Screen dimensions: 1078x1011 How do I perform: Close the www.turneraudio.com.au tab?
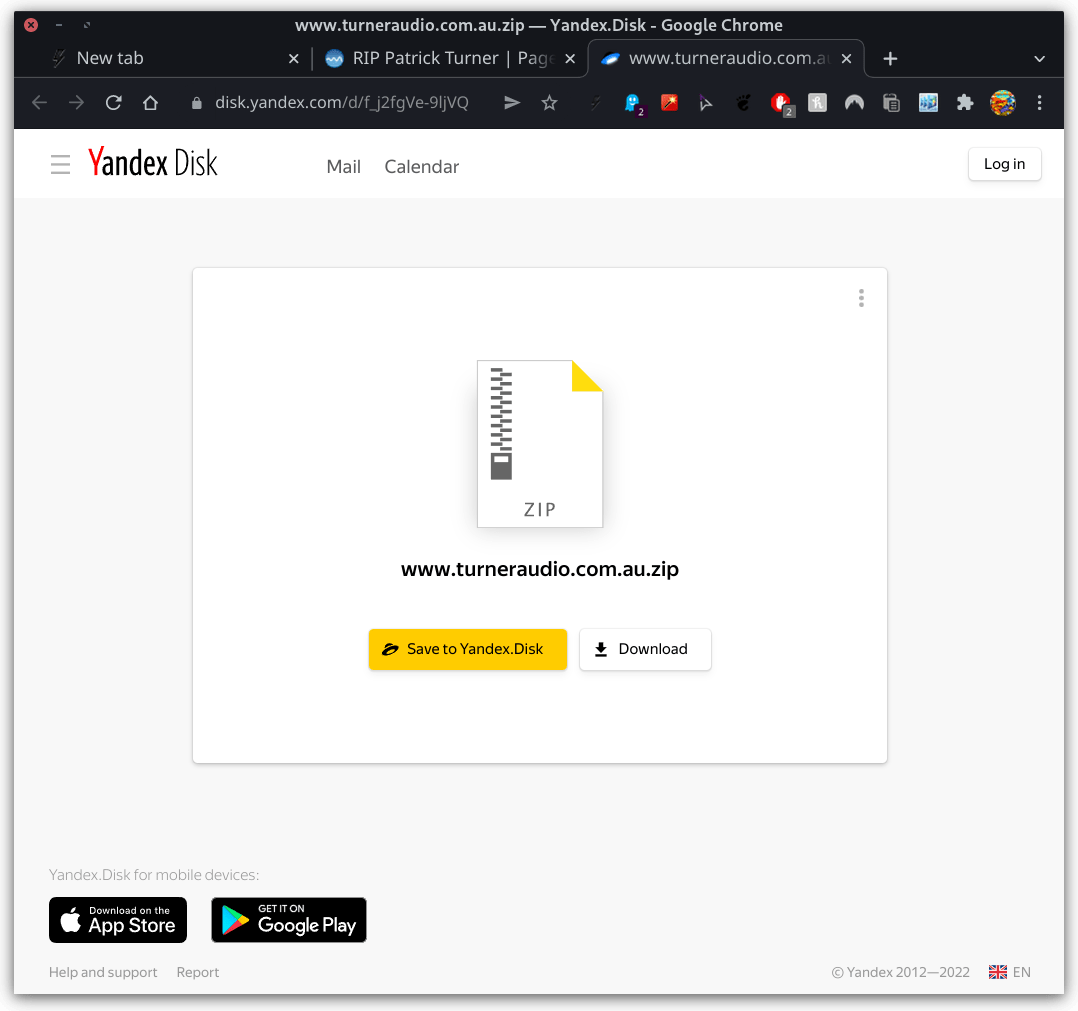pos(846,59)
